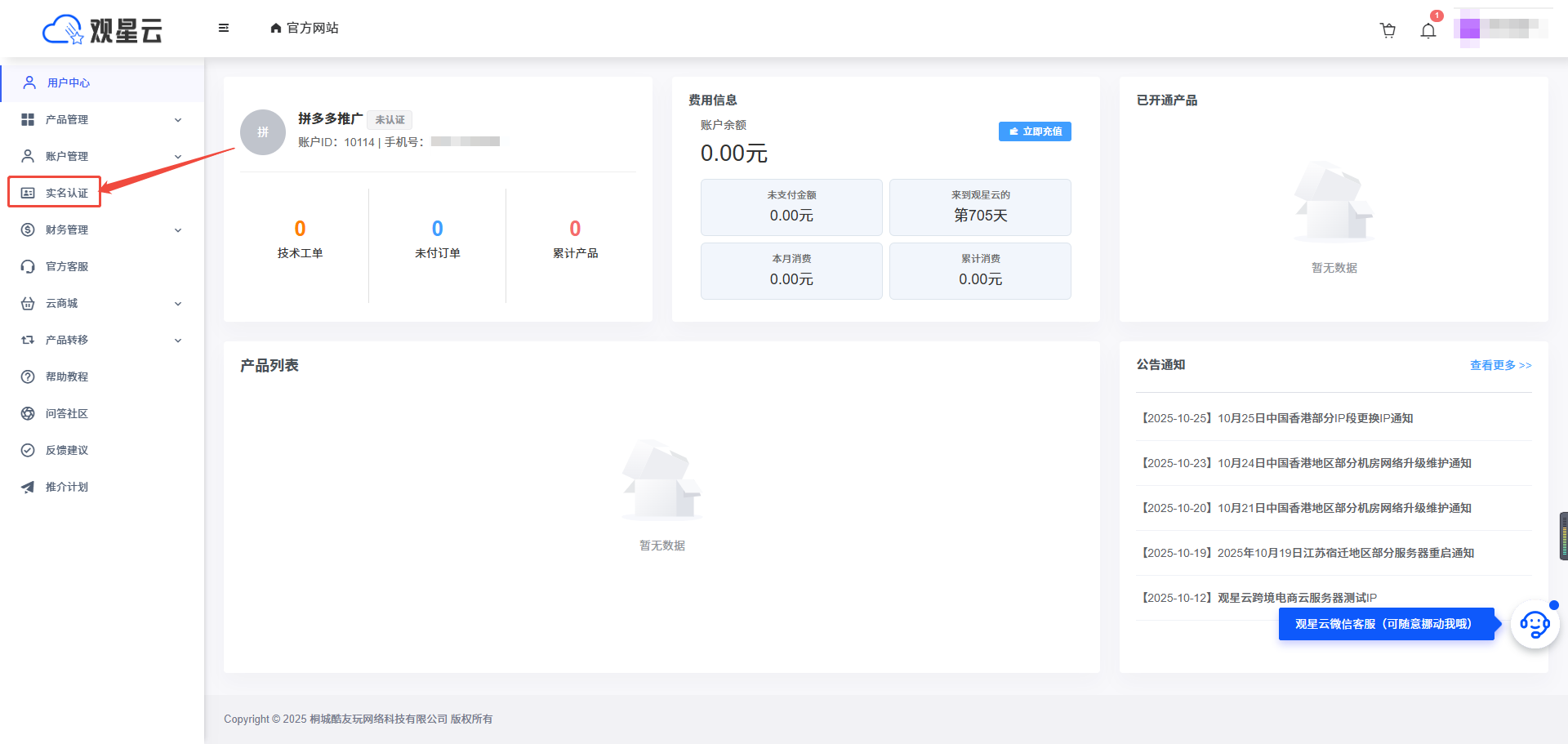1568x744 pixels.
Task: Click the WeChat customer service robot icon
Action: point(1535,625)
